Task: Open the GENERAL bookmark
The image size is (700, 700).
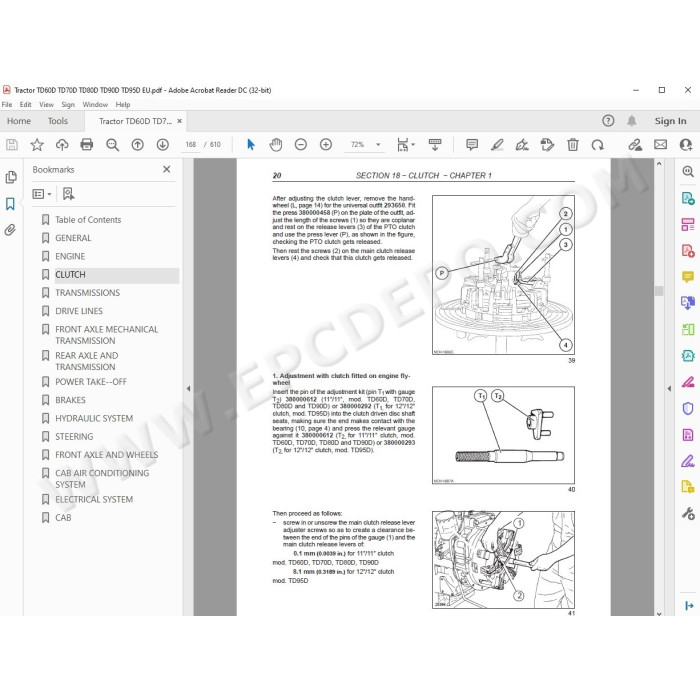Action: tap(73, 238)
